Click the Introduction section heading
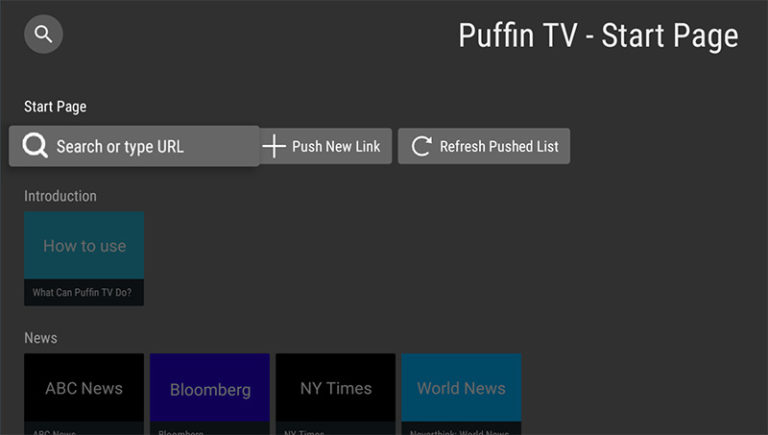Screen dimensions: 768x435 click(60, 196)
